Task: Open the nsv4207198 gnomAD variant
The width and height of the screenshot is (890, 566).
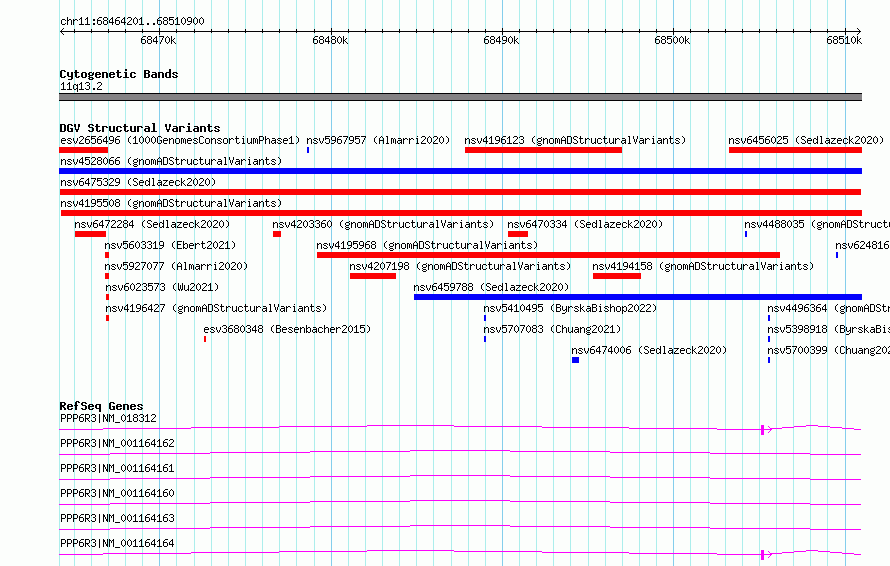Action: click(x=460, y=266)
